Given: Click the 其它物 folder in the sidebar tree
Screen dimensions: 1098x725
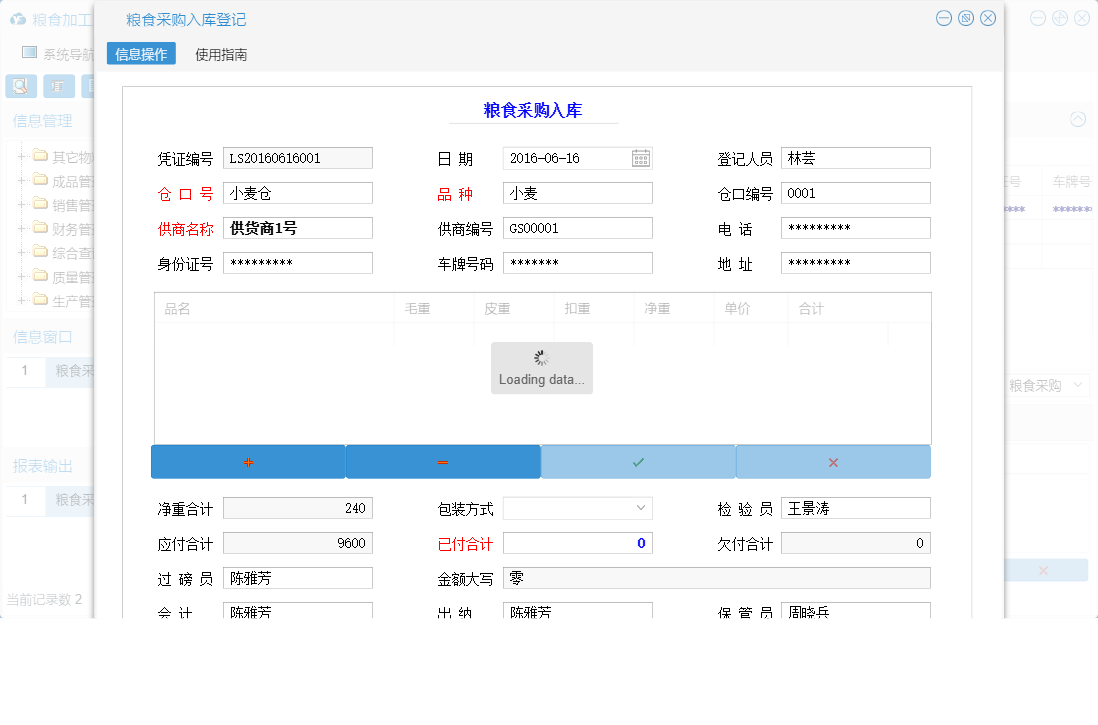Looking at the screenshot, I should point(55,155).
